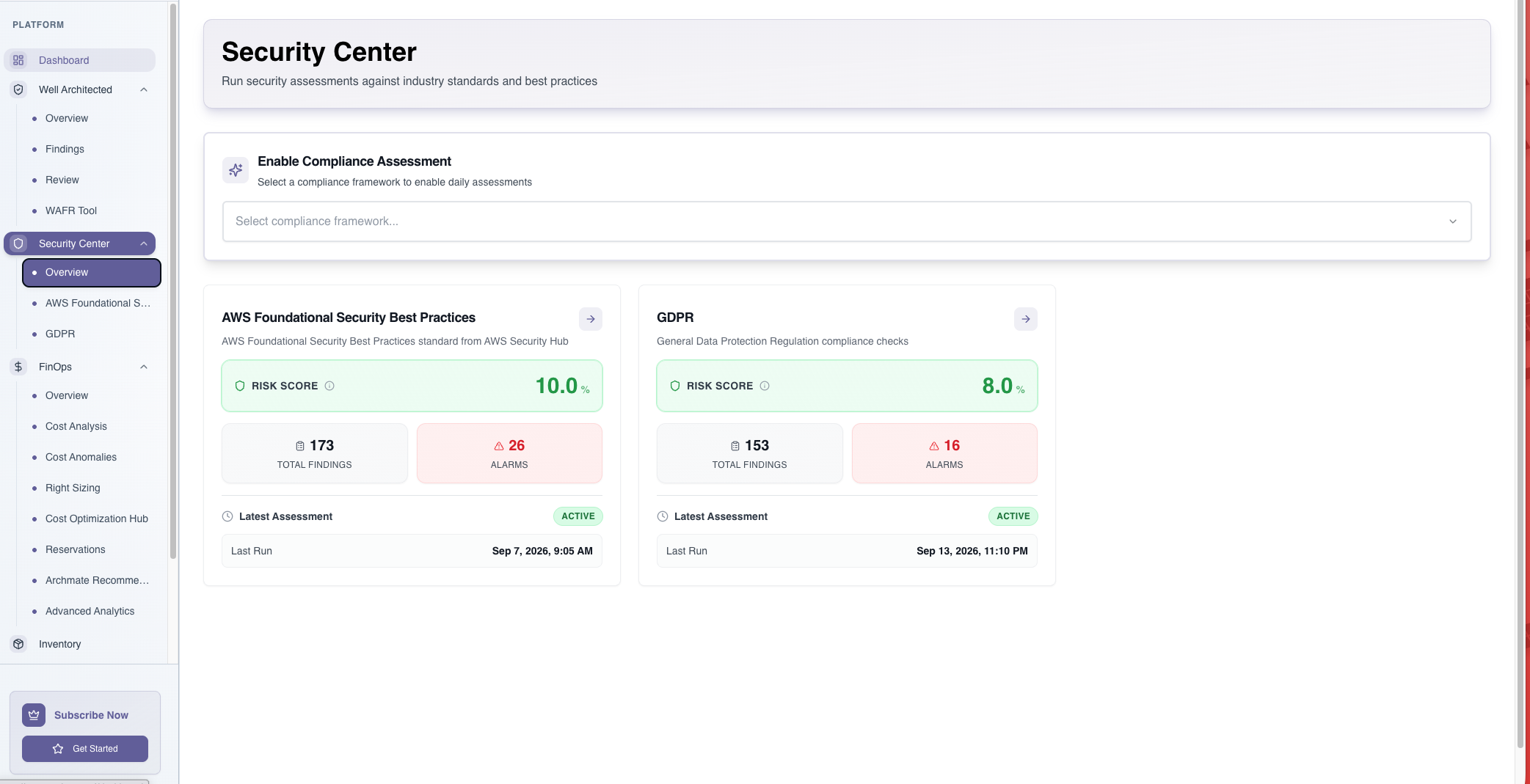1530x784 pixels.
Task: Click the GDPR 16 Alarms tile
Action: 944,453
